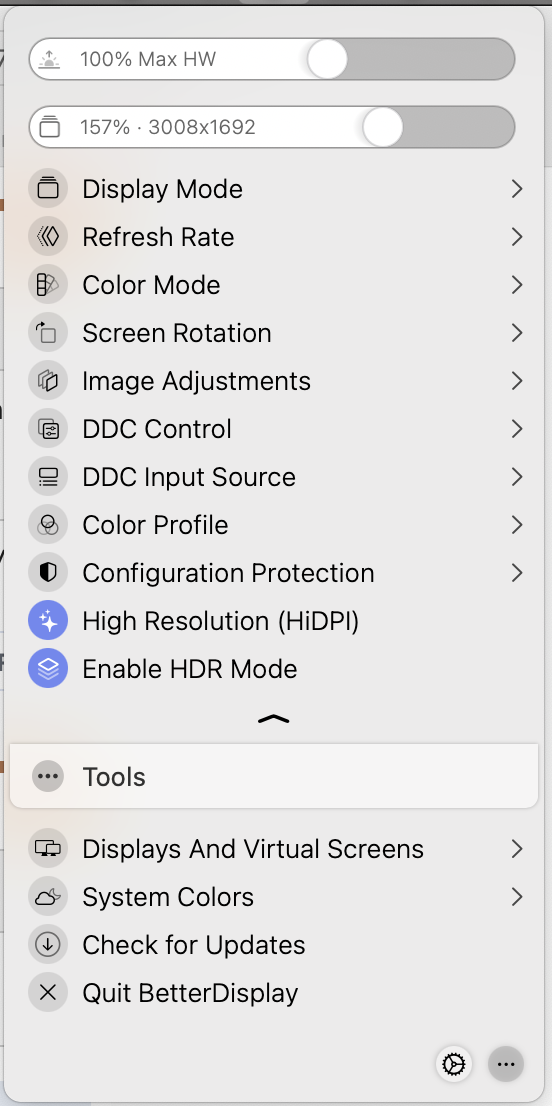Click the Quit BetterDisplay X icon
552x1106 pixels.
click(48, 992)
